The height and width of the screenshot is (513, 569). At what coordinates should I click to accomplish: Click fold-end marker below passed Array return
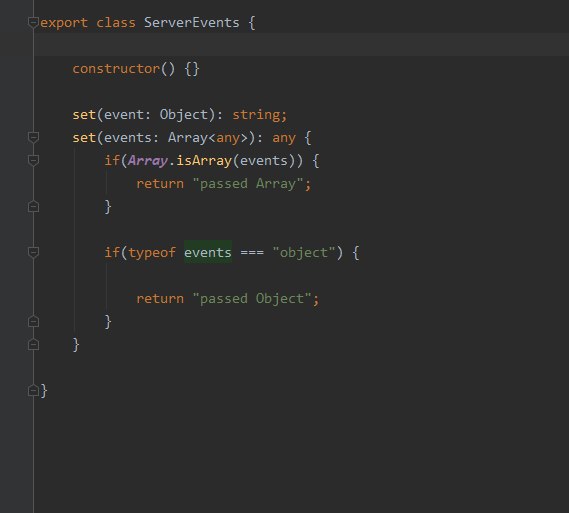click(x=33, y=206)
